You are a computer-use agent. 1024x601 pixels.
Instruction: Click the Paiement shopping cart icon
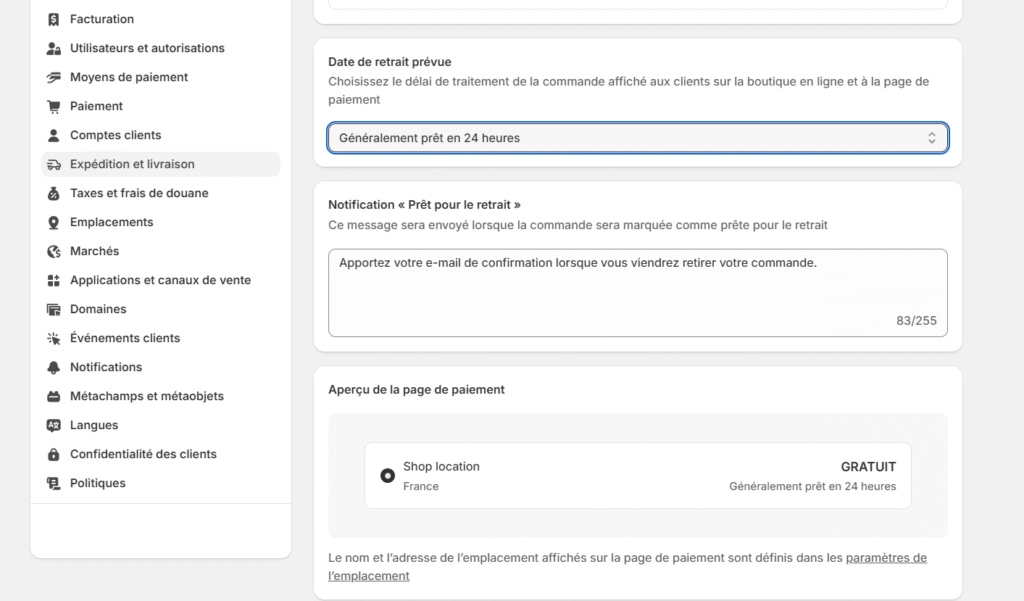pyautogui.click(x=54, y=106)
